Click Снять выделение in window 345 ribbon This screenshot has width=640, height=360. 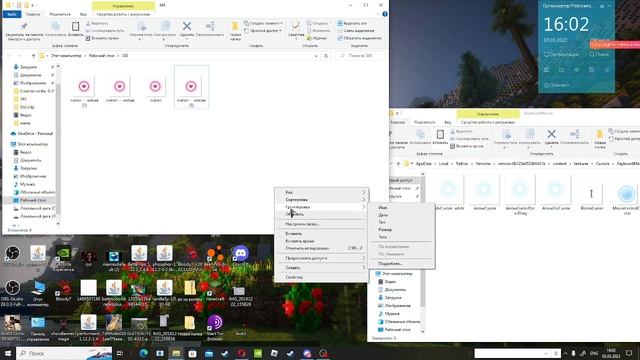click(356, 31)
